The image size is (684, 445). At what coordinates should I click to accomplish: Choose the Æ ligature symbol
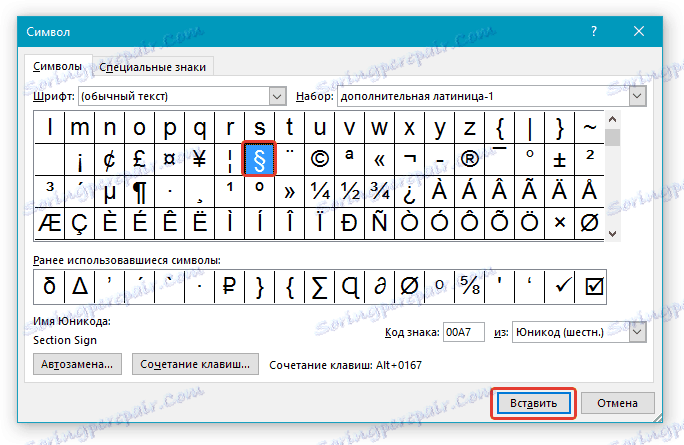click(49, 223)
